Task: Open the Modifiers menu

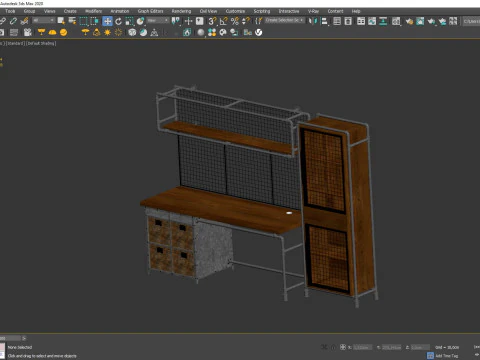Action: click(x=93, y=11)
